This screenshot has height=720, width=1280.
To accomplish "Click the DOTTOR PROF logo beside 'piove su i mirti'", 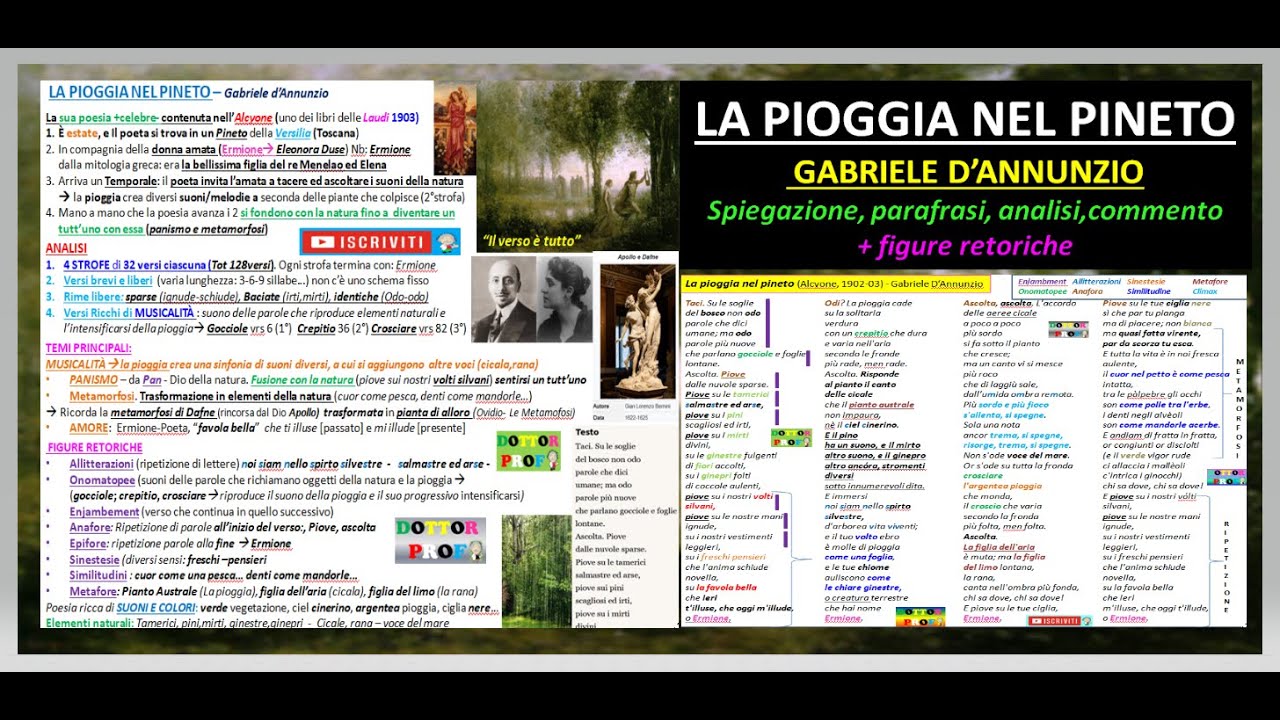I will 792,437.
